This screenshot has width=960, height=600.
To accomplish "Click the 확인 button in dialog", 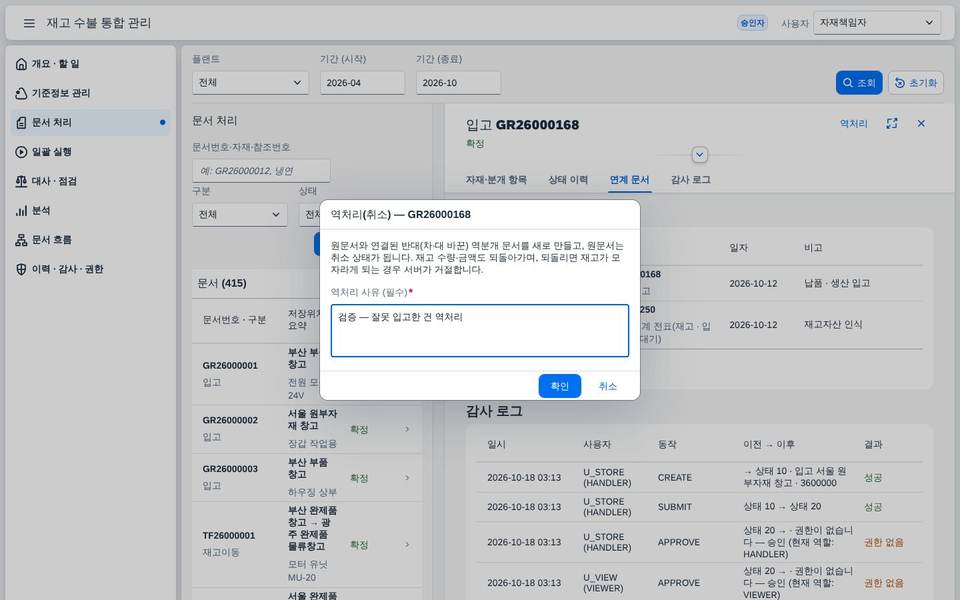I will (560, 386).
